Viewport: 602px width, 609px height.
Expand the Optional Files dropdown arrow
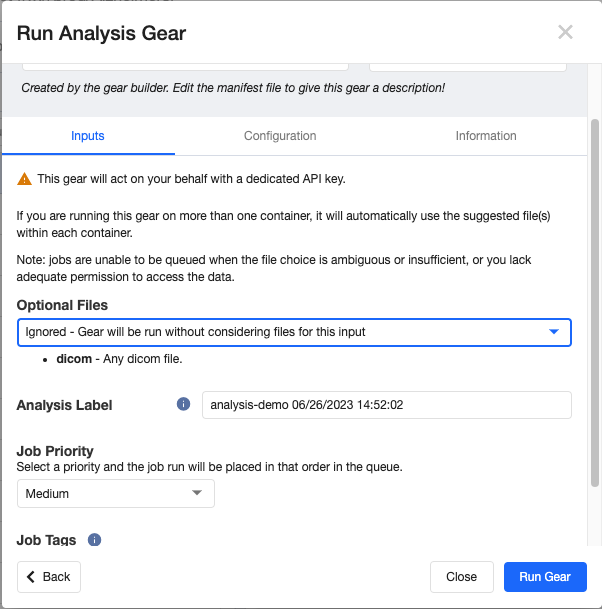[x=554, y=332]
